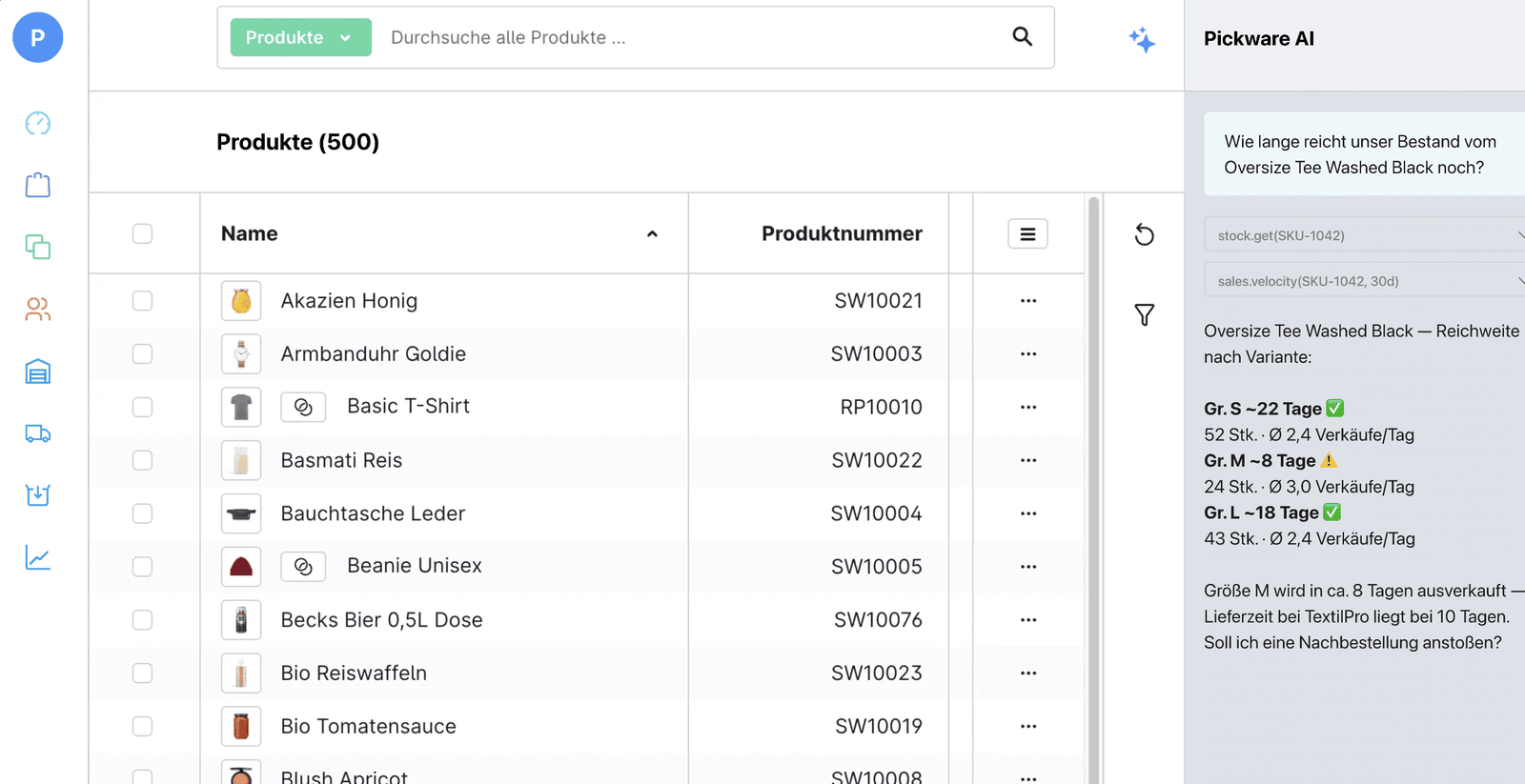Viewport: 1525px width, 784px height.
Task: Open the Produkte search scope dropdown
Action: pos(300,37)
